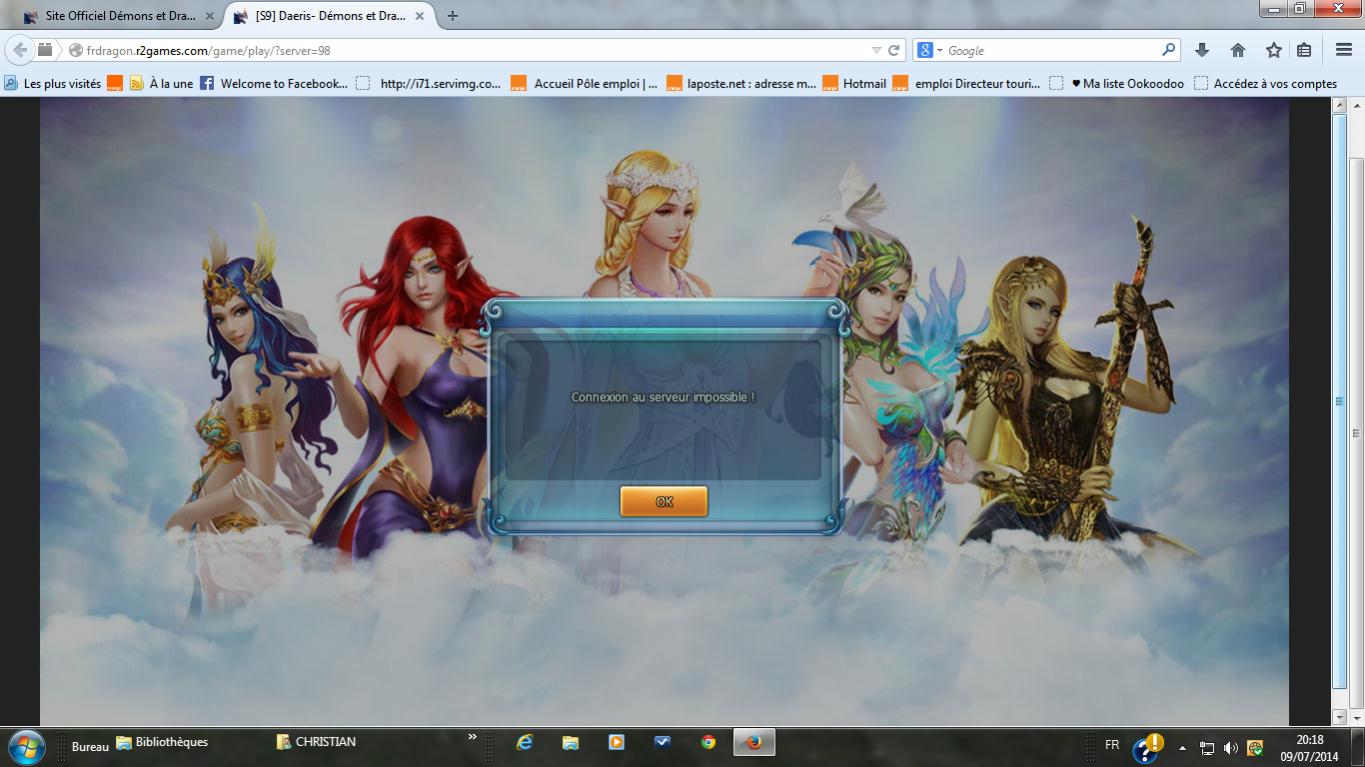The width and height of the screenshot is (1365, 767).
Task: Bookmark this page with the star icon
Action: [x=1273, y=50]
